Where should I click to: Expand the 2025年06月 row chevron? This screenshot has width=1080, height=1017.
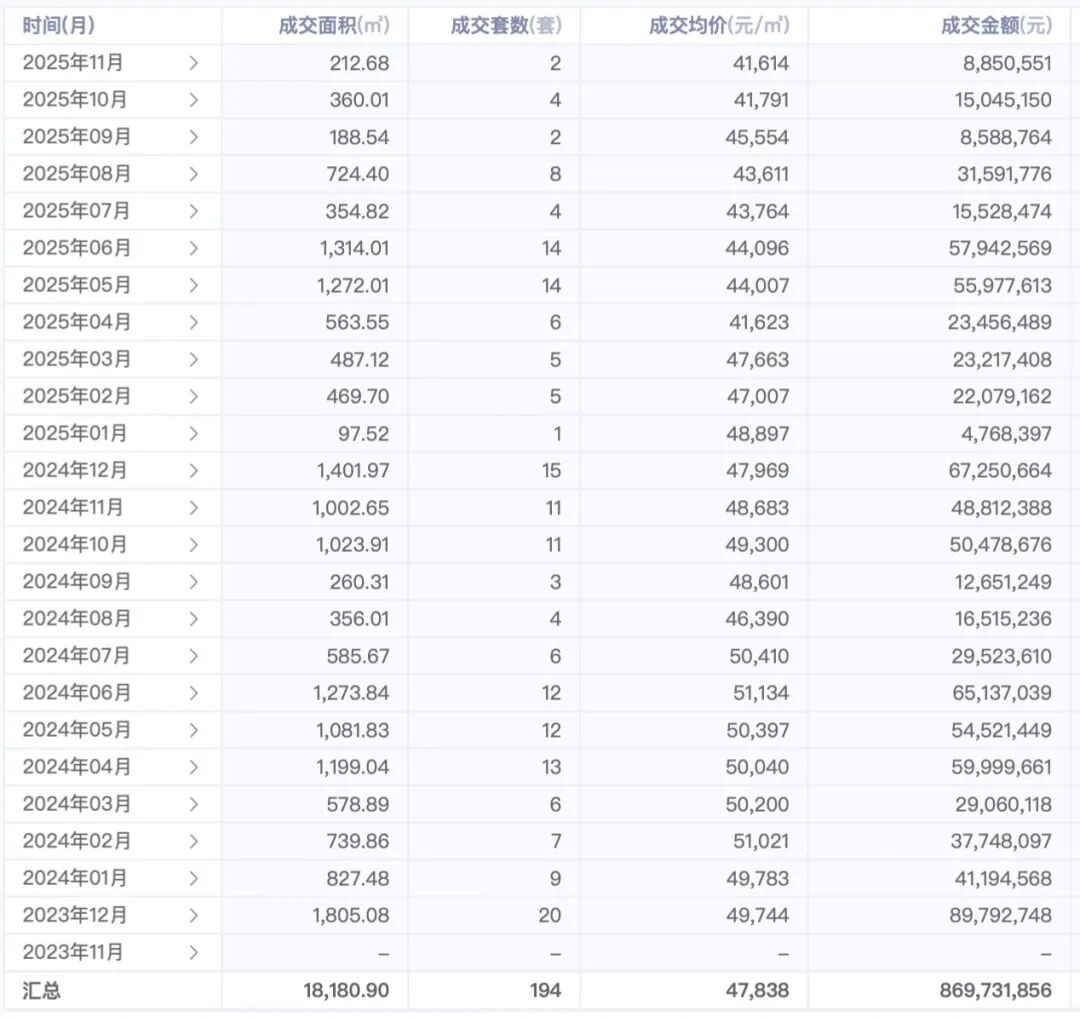[193, 248]
